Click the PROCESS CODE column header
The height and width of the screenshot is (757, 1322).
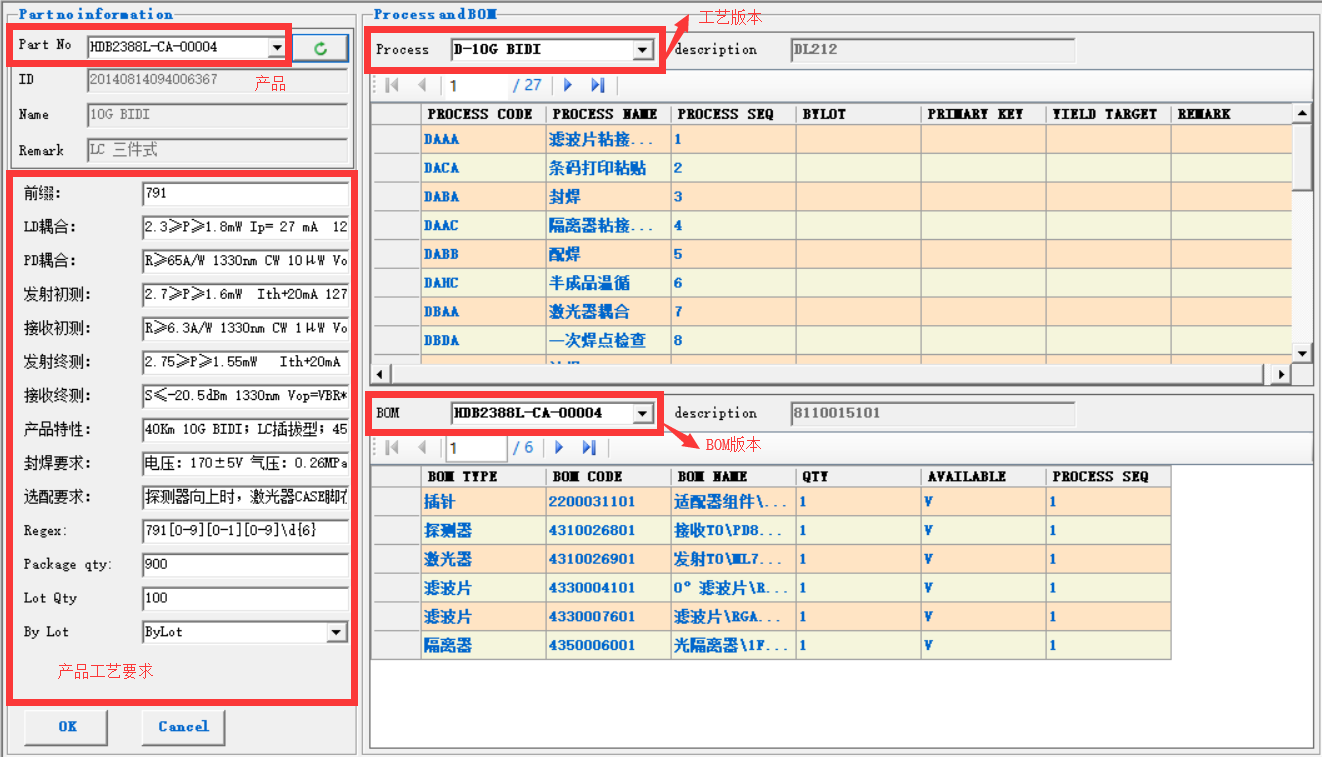tap(480, 114)
